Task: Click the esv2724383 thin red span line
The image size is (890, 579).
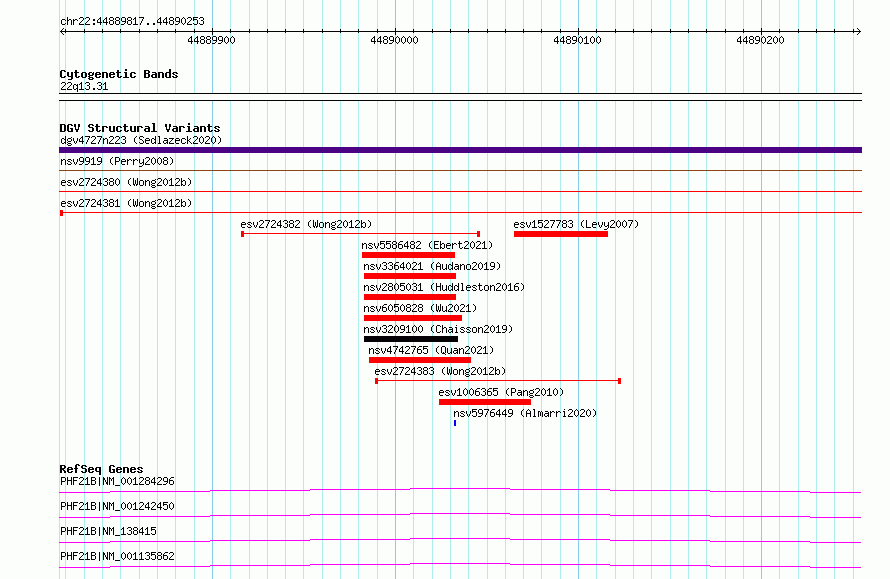Action: point(498,381)
